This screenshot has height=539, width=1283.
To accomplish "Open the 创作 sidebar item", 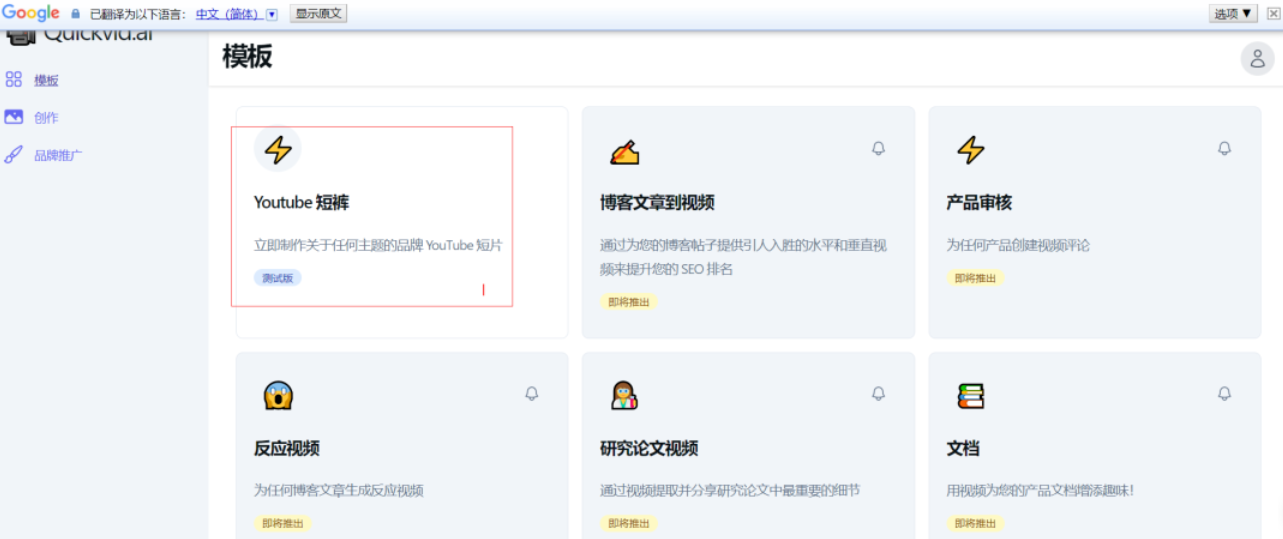I will pos(46,118).
